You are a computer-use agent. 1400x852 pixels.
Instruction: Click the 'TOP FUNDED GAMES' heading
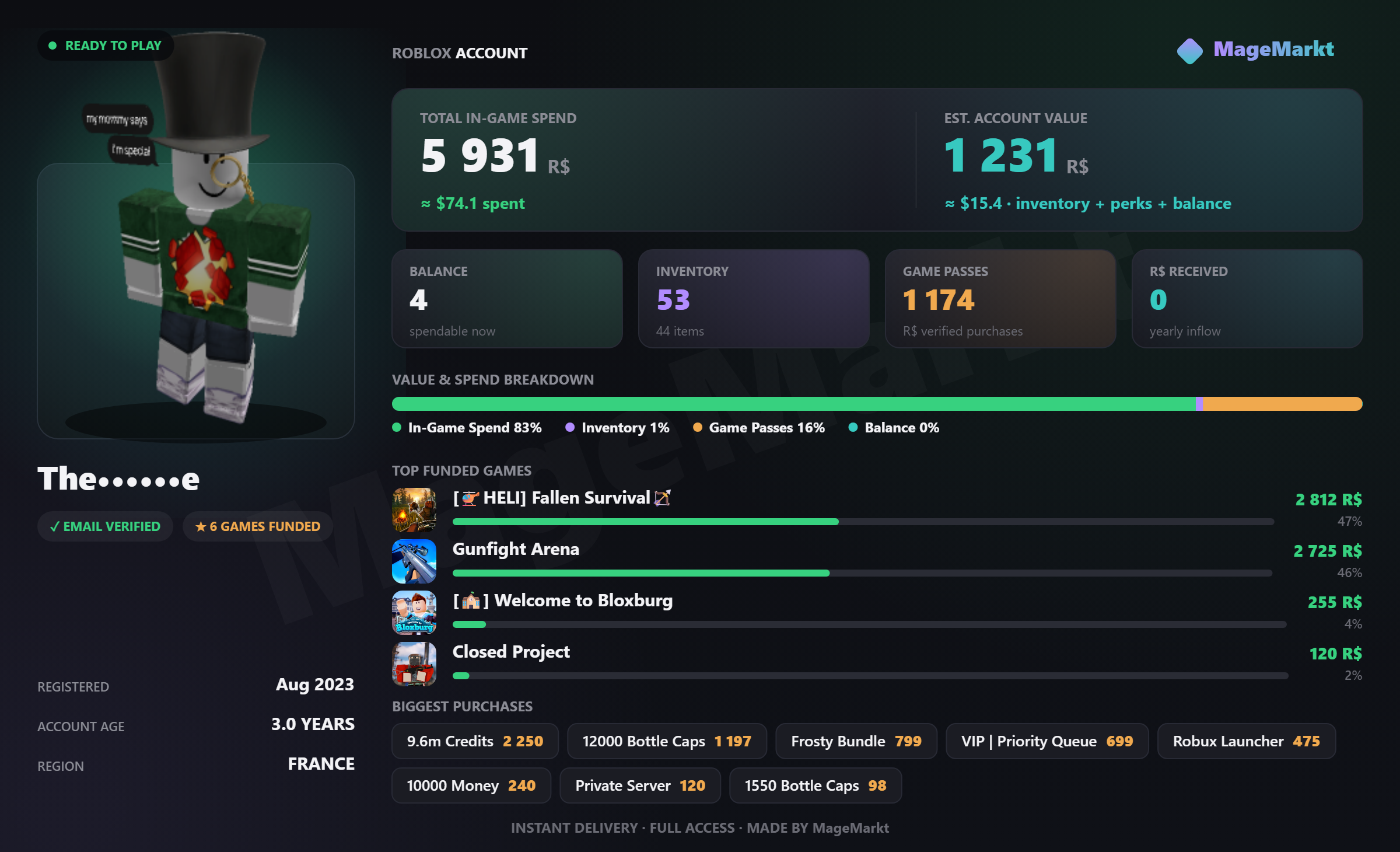pos(462,471)
